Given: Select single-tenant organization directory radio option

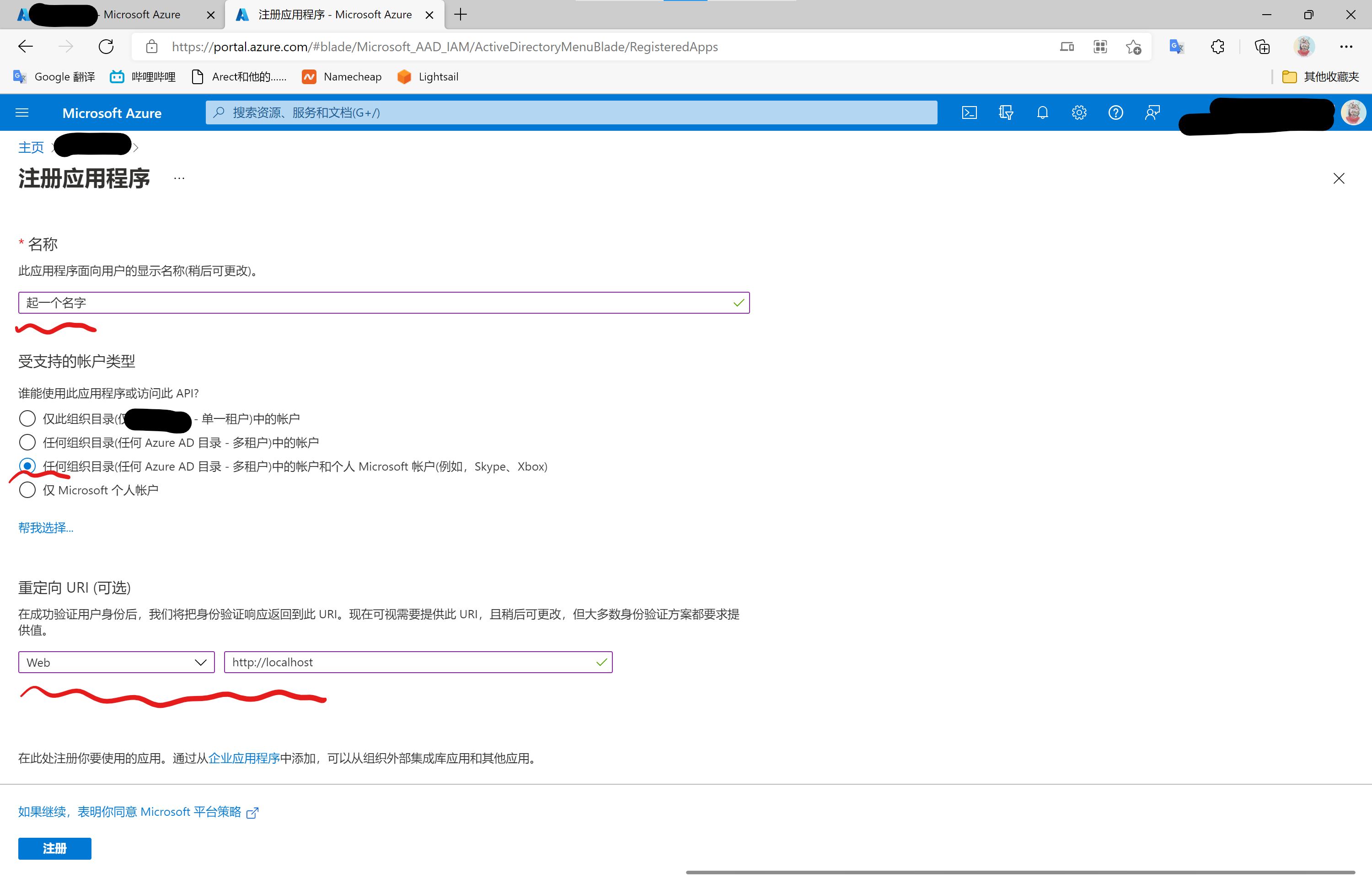Looking at the screenshot, I should pos(27,418).
